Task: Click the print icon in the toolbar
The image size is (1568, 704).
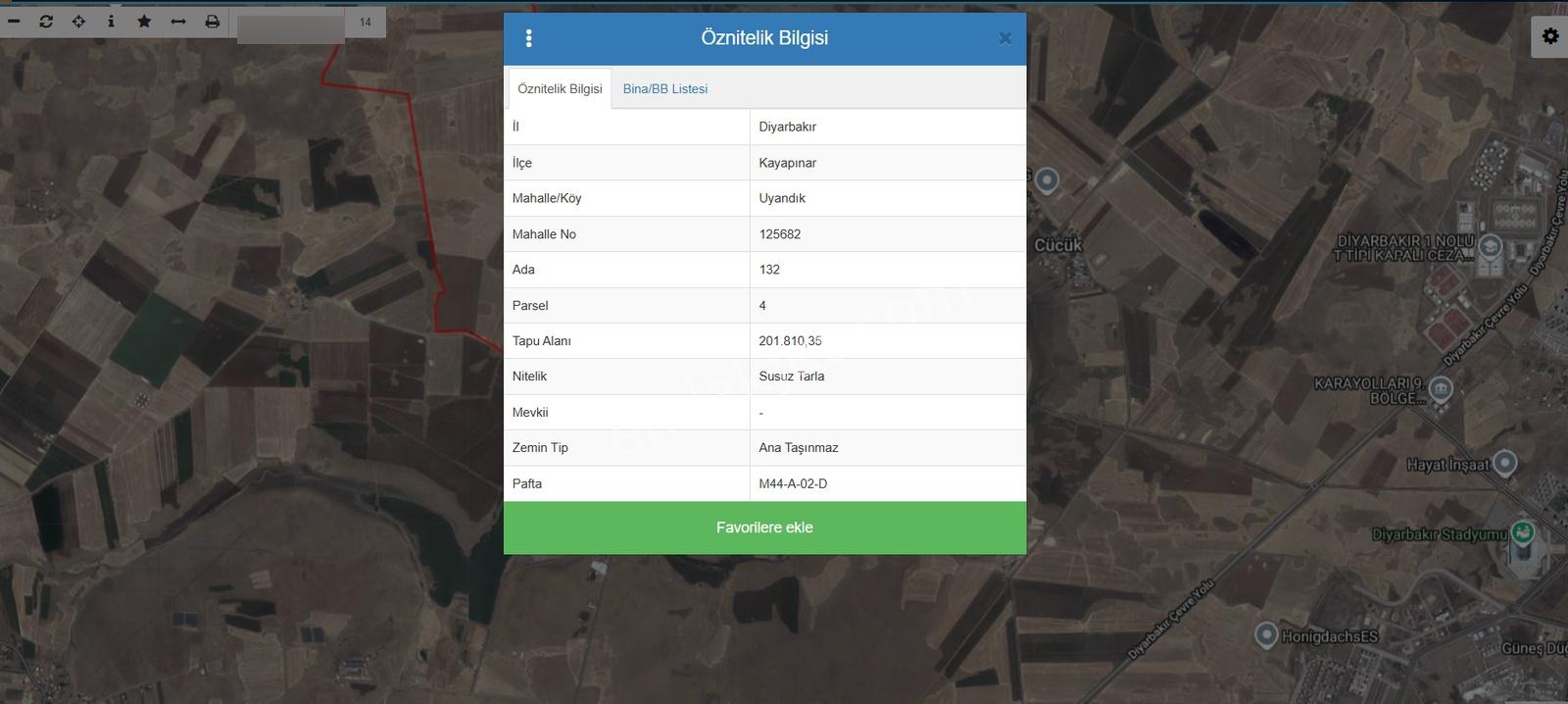Action: click(x=212, y=21)
